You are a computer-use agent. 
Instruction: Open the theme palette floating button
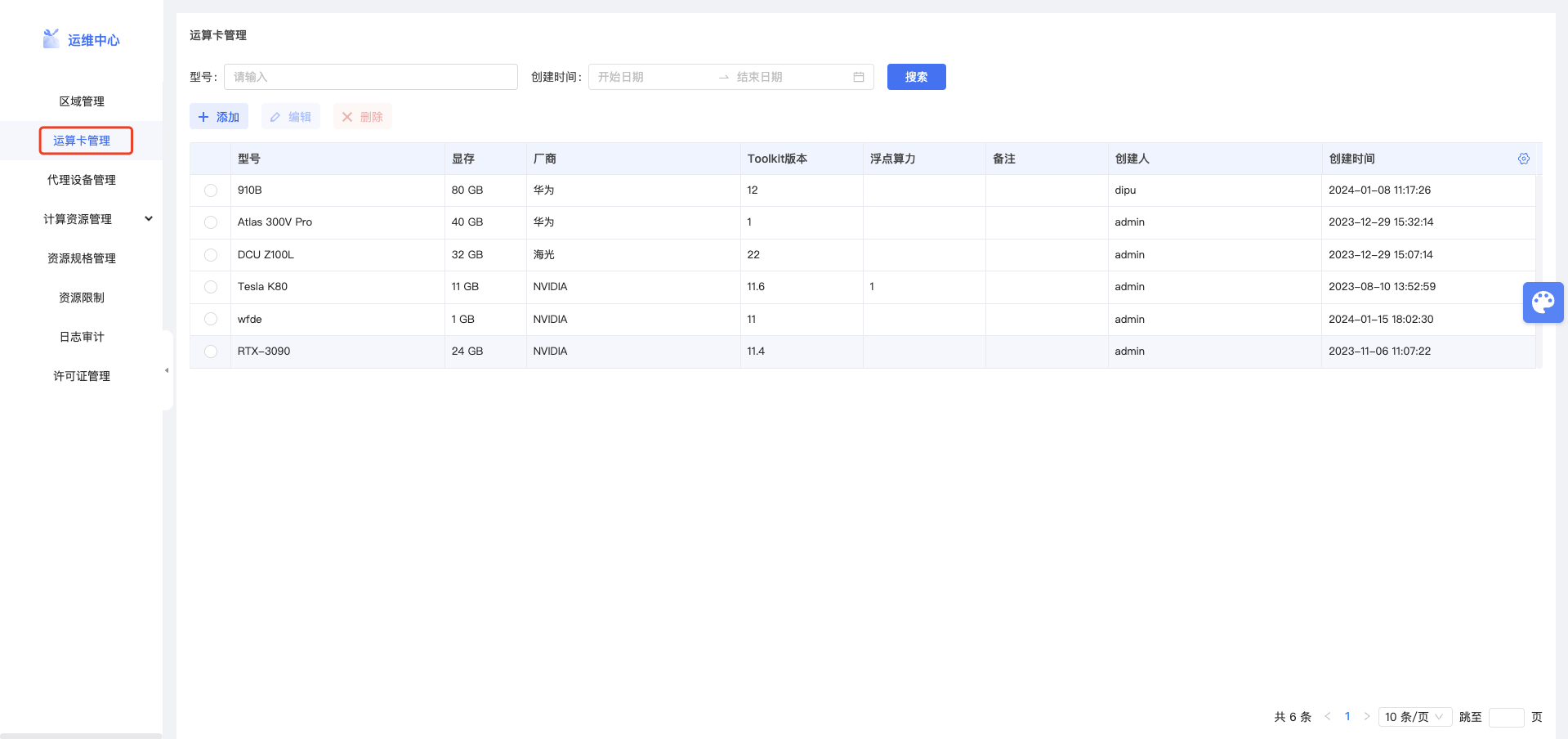click(x=1543, y=302)
